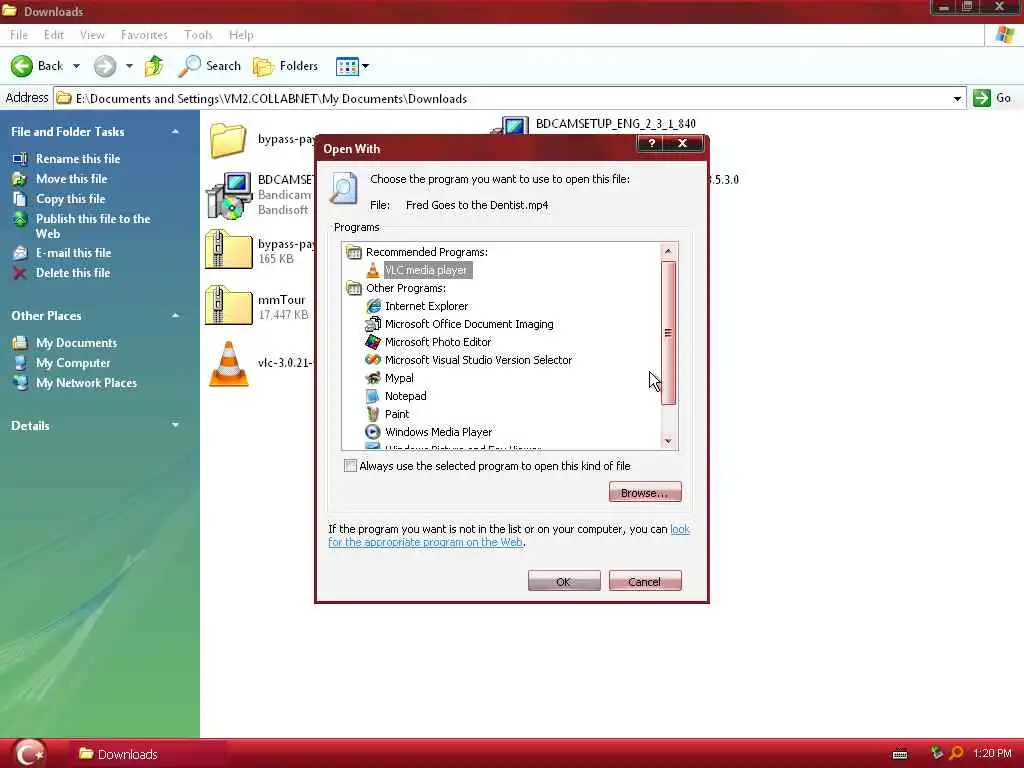Click Cancel in Open With dialog

click(x=645, y=581)
